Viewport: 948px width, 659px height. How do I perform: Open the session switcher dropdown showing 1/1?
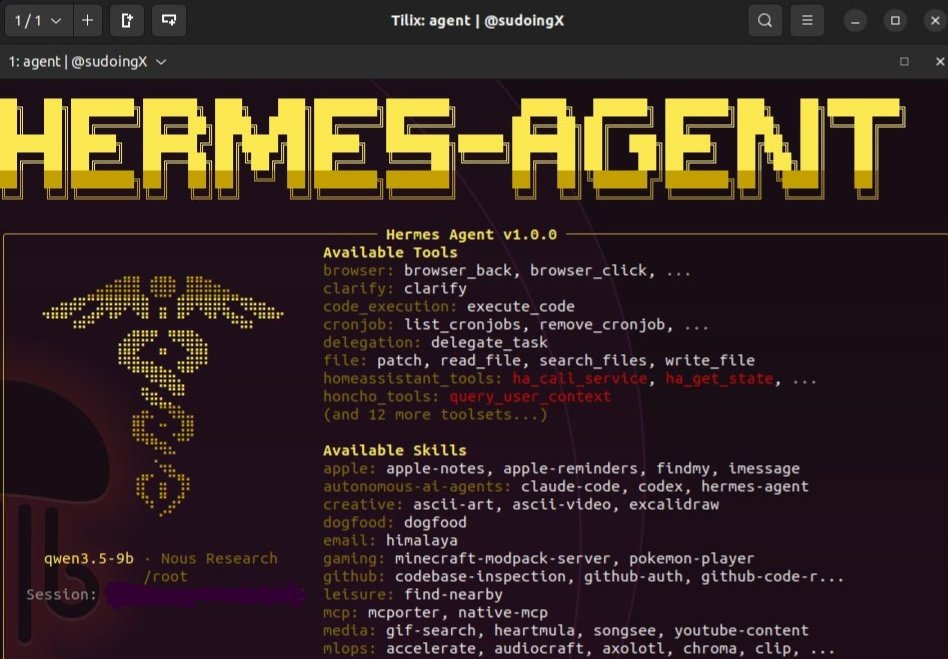(39, 21)
